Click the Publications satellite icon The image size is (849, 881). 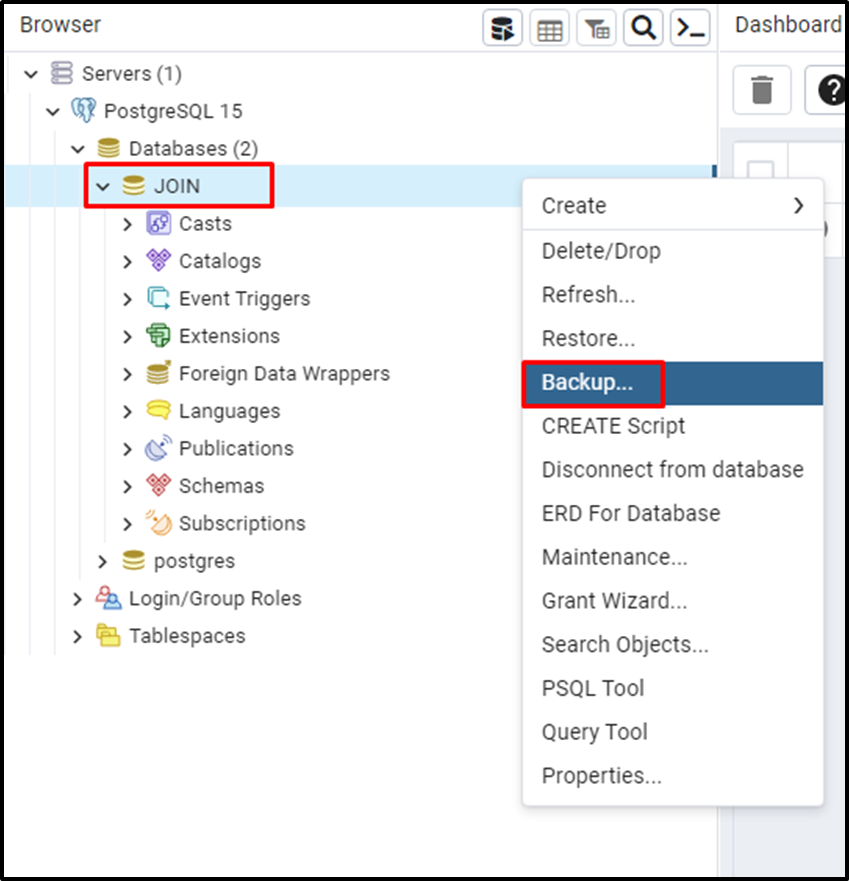coord(156,448)
